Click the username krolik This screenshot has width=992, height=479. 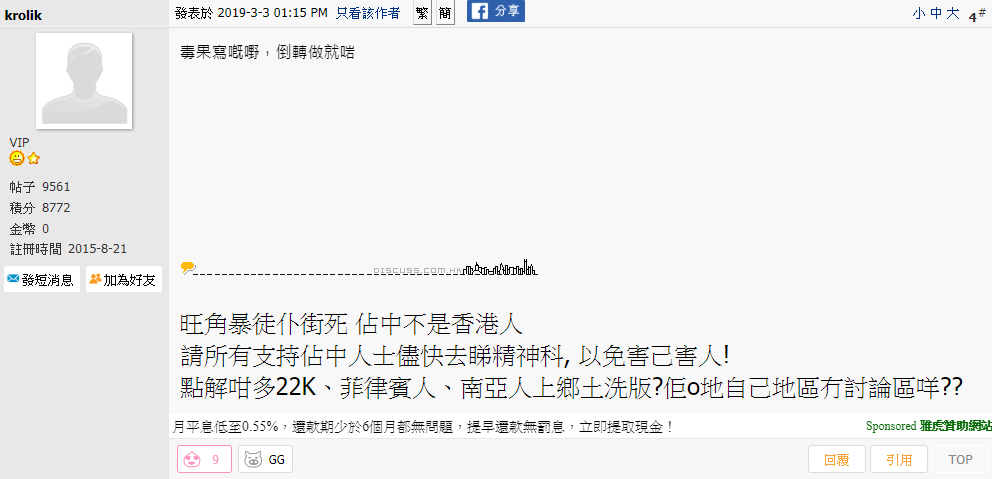[x=23, y=15]
